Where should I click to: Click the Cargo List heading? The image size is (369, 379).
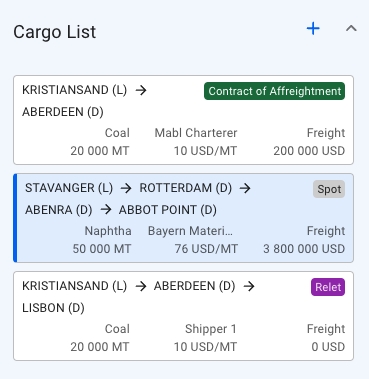tap(55, 32)
